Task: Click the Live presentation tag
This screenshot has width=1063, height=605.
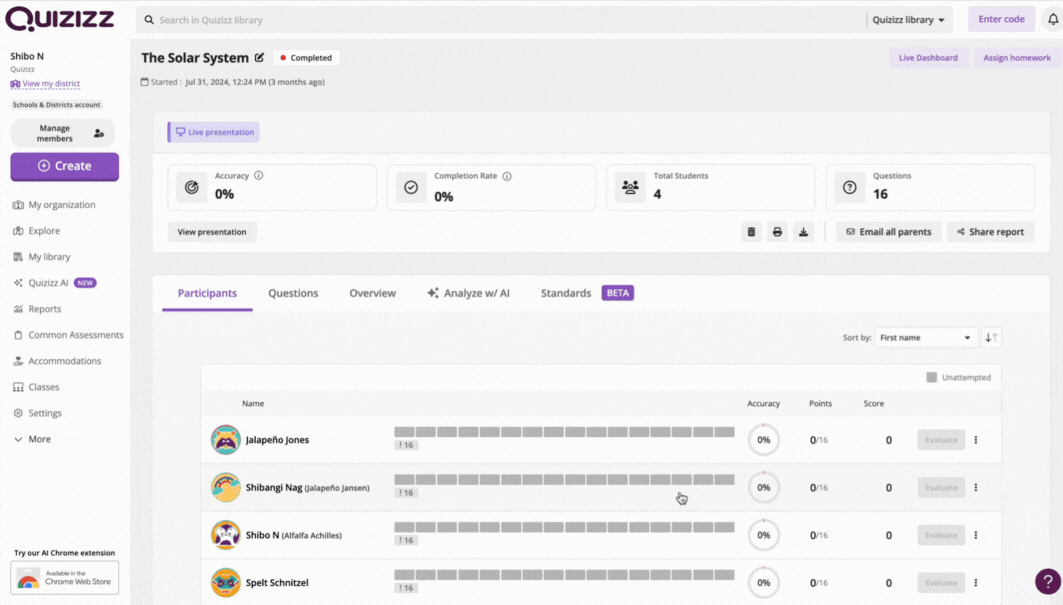Action: (214, 132)
